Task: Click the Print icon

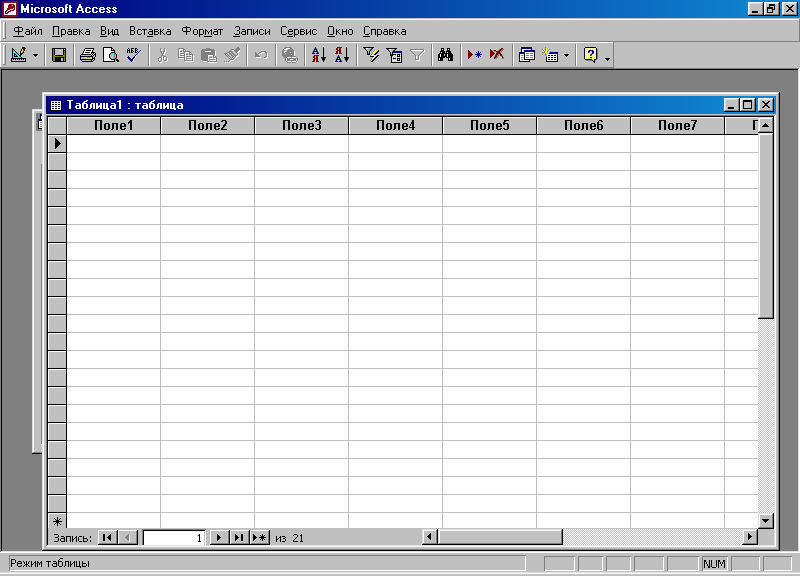Action: tap(88, 55)
